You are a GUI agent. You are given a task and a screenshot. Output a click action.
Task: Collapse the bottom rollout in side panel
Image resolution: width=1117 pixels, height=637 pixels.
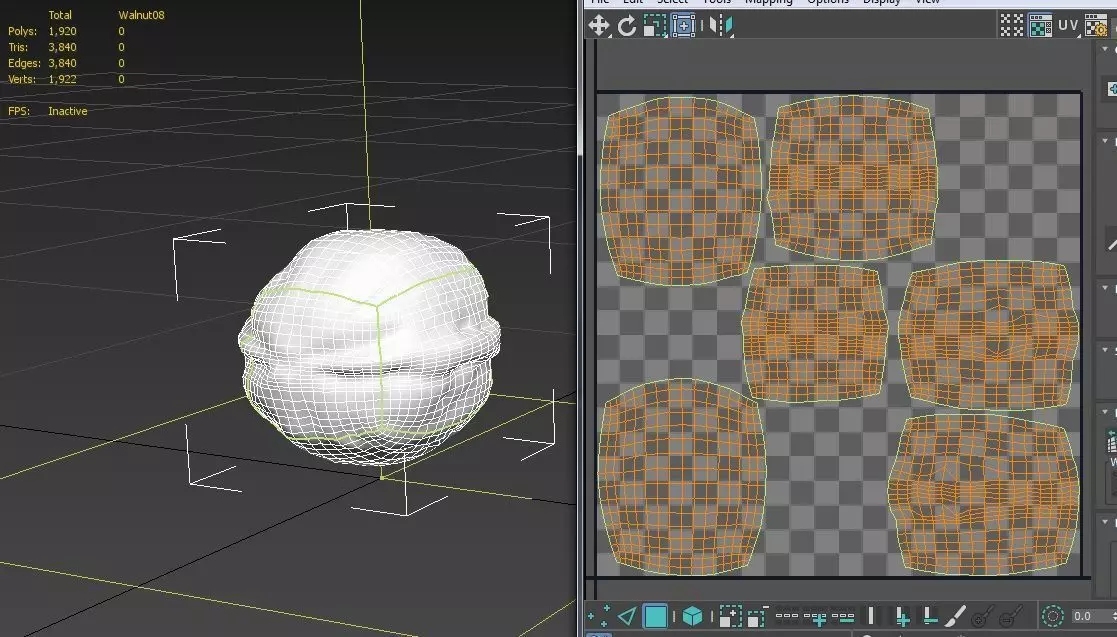pyautogui.click(x=1105, y=523)
